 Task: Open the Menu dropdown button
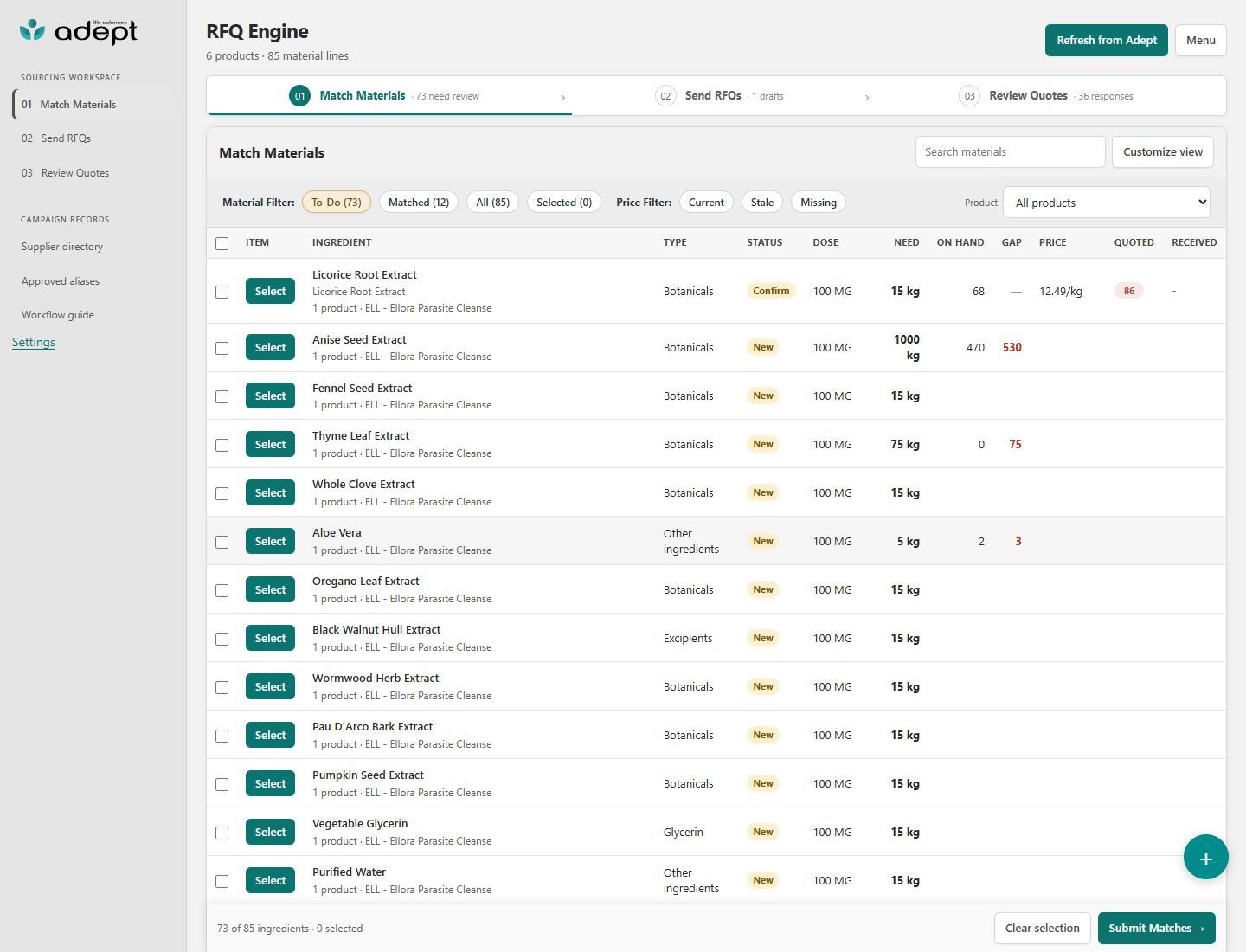tap(1200, 41)
